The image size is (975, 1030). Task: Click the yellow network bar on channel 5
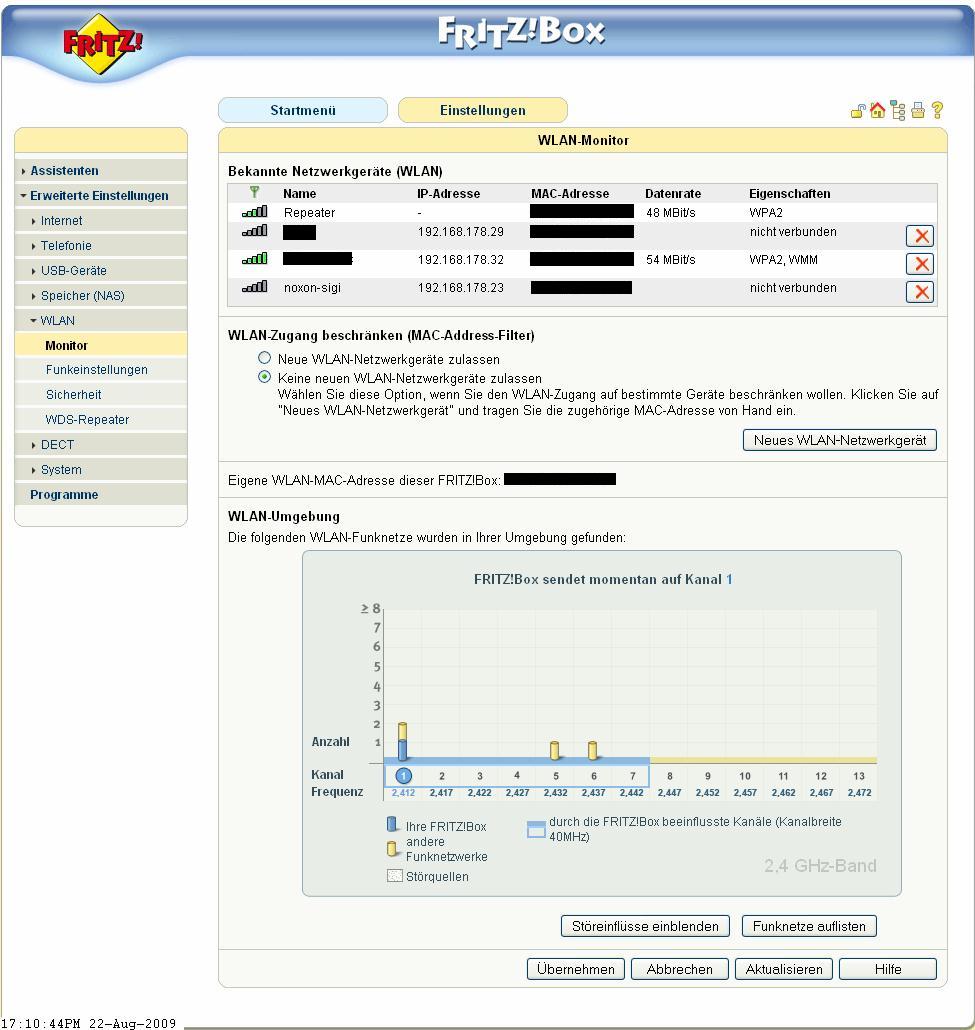[x=555, y=750]
